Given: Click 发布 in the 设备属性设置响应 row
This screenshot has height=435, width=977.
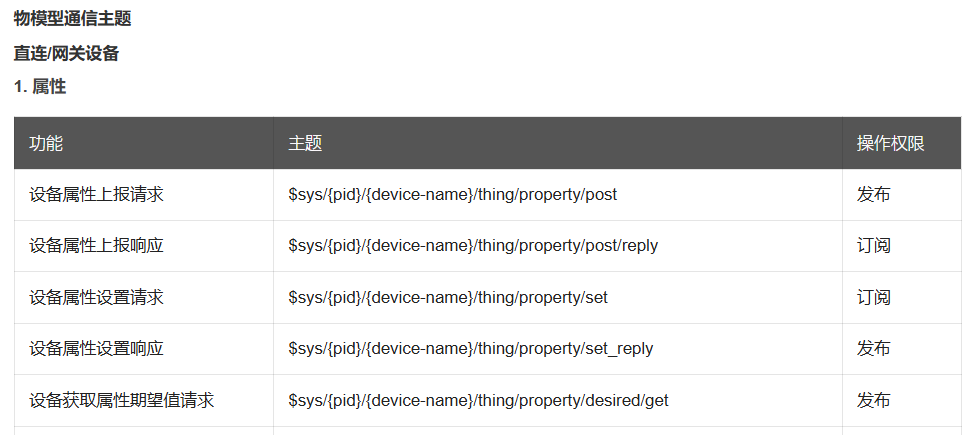Looking at the screenshot, I should click(873, 349).
